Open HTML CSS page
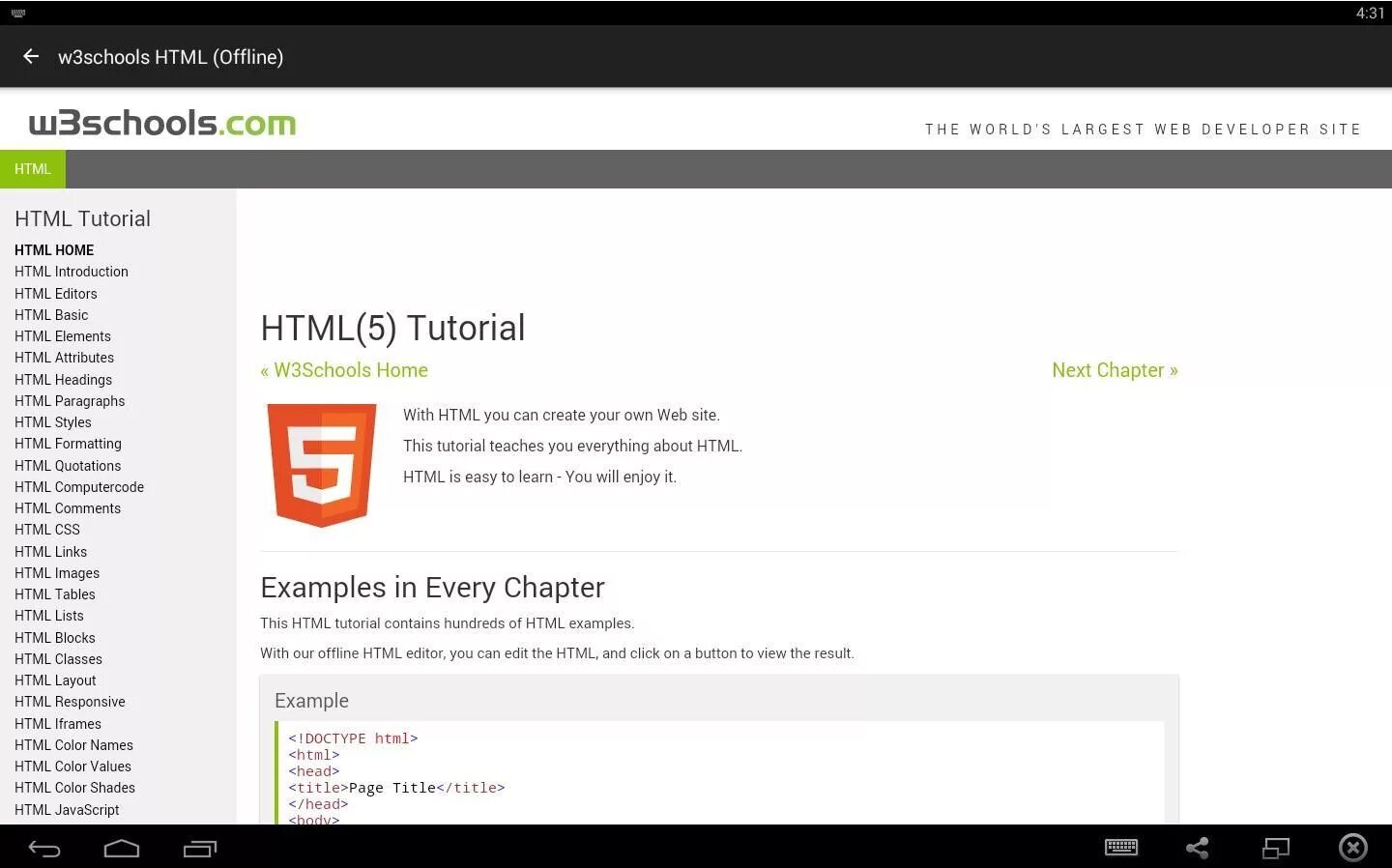Image resolution: width=1392 pixels, height=868 pixels. [x=47, y=530]
